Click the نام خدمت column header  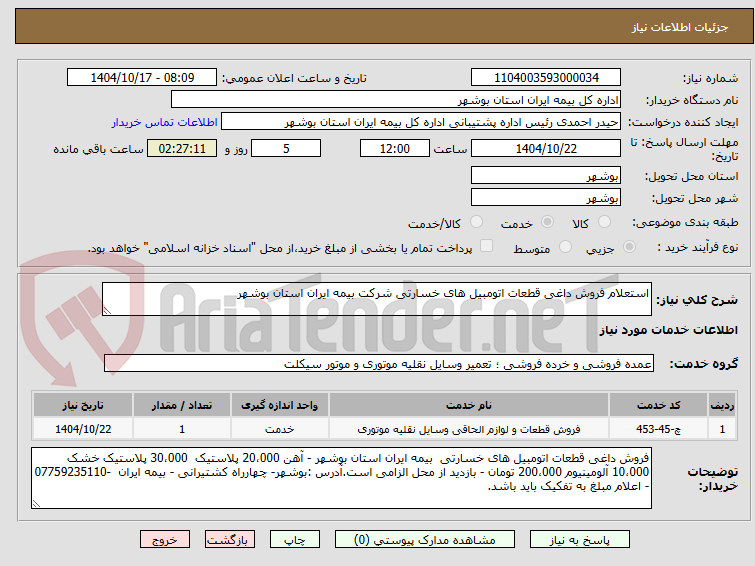coord(469,405)
